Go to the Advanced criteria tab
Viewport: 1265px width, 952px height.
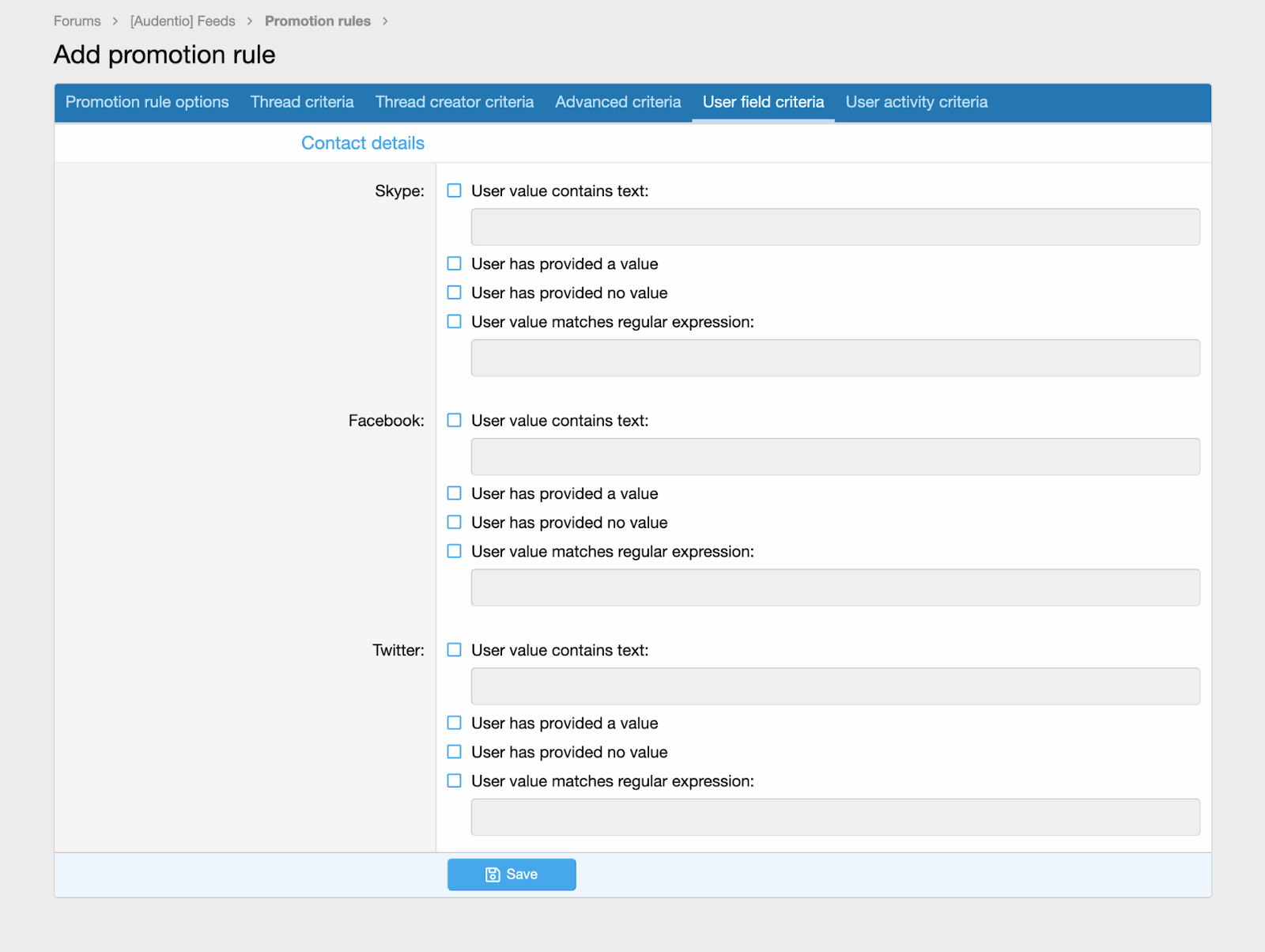(617, 102)
